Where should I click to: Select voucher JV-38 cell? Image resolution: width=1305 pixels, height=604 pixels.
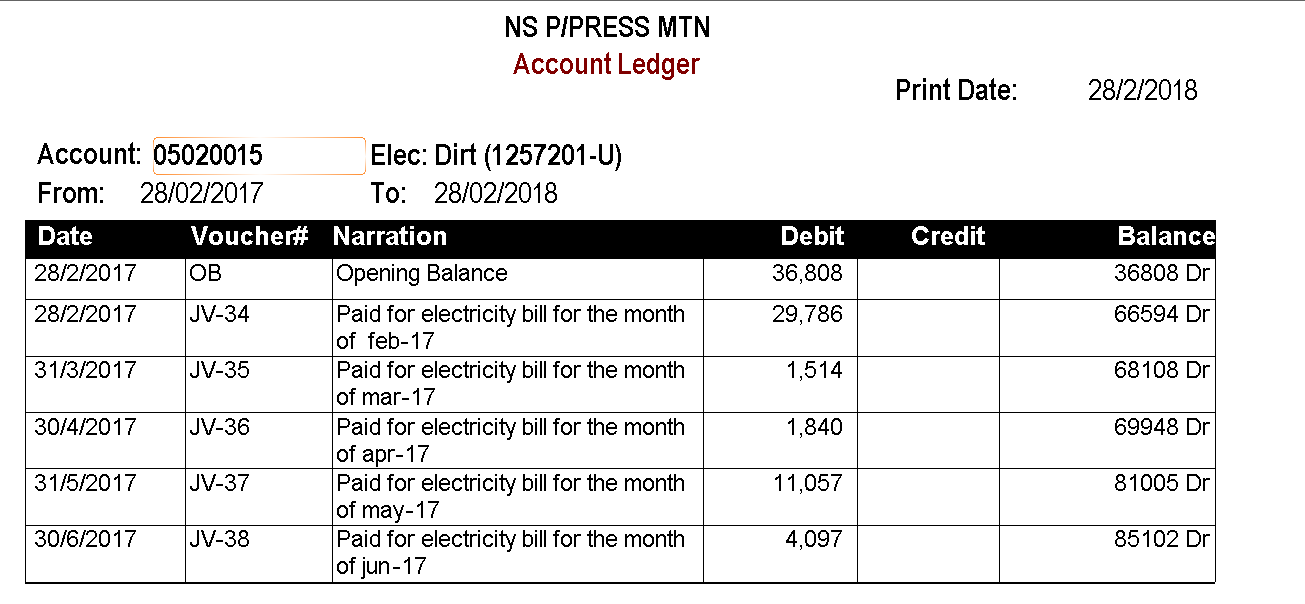point(219,540)
